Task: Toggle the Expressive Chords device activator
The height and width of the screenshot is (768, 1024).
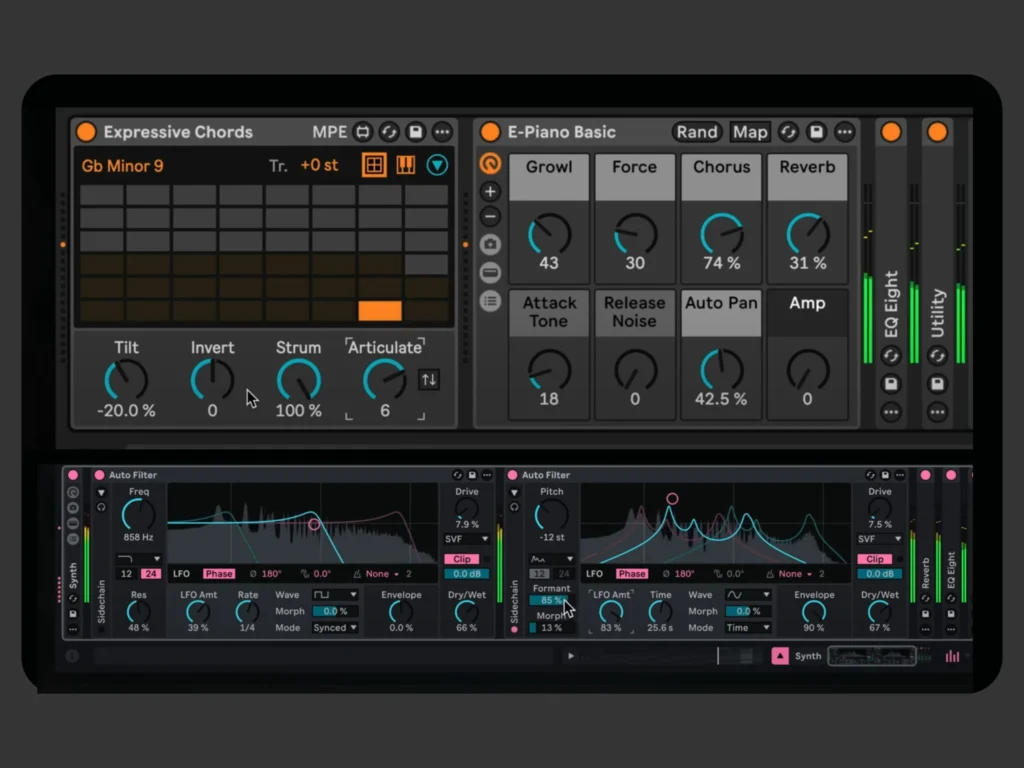Action: click(86, 132)
